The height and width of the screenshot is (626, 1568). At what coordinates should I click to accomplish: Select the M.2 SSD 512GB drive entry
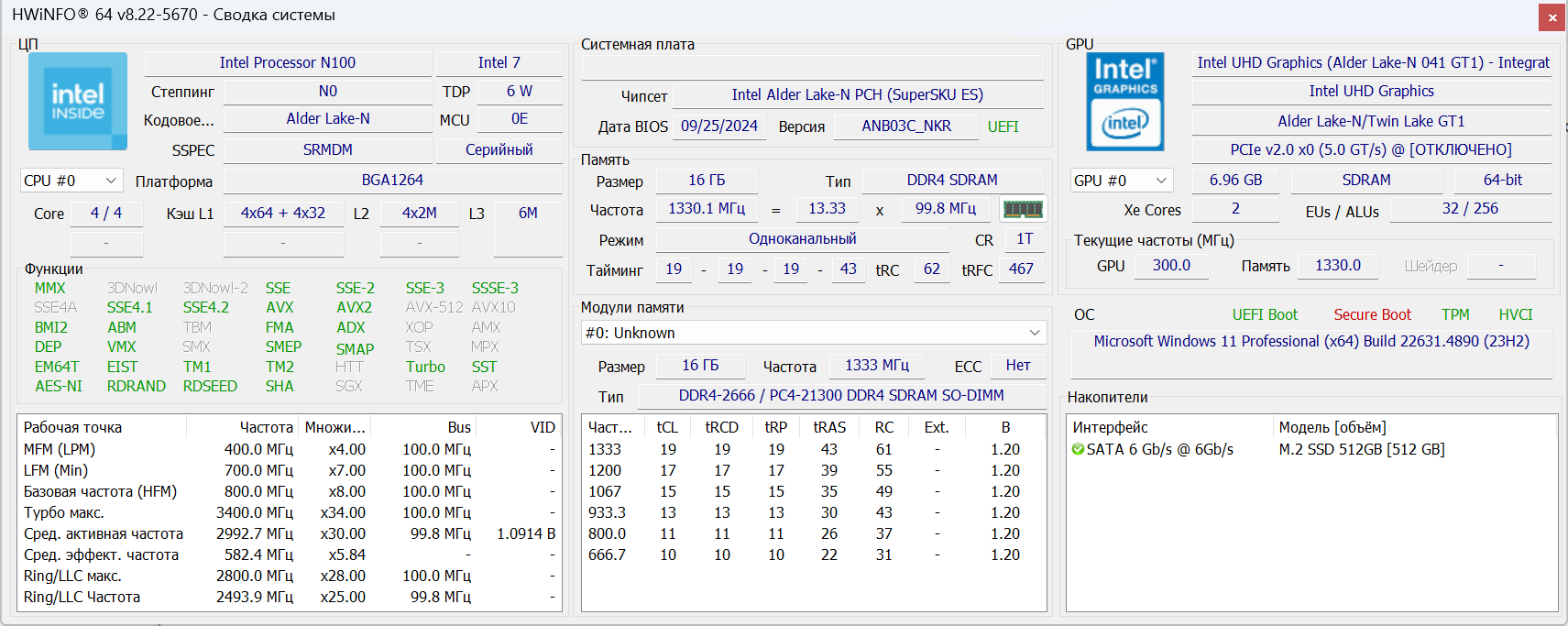click(x=1361, y=449)
